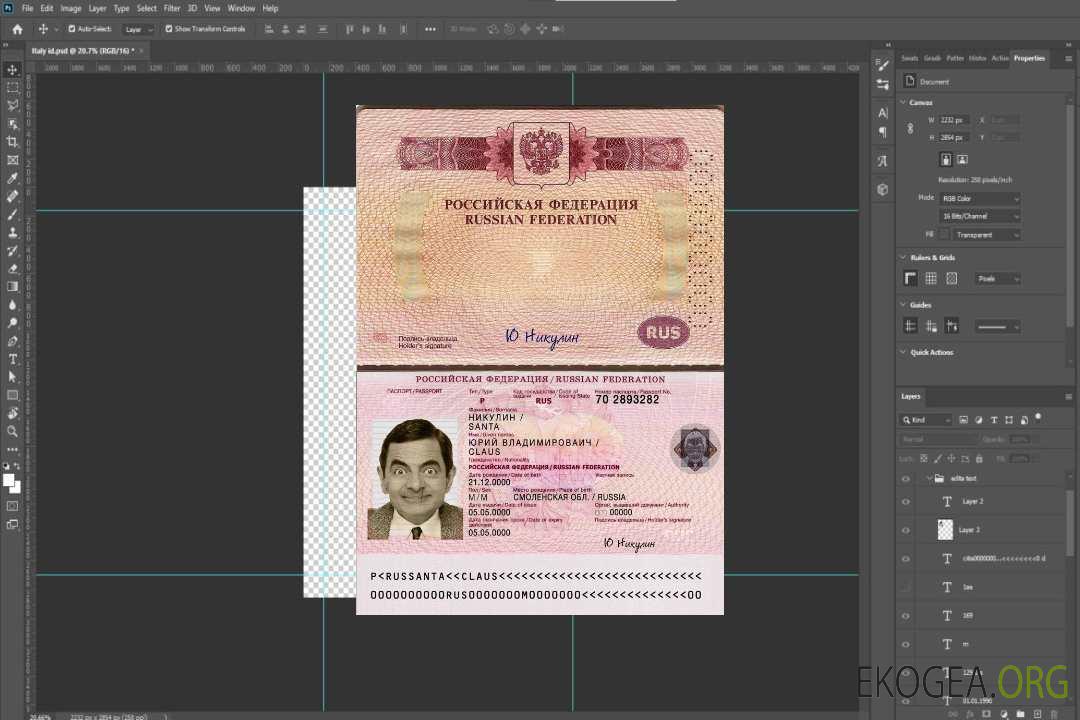Open the '16 Bits/Channel' dropdown
This screenshot has height=720, width=1080.
(x=979, y=216)
